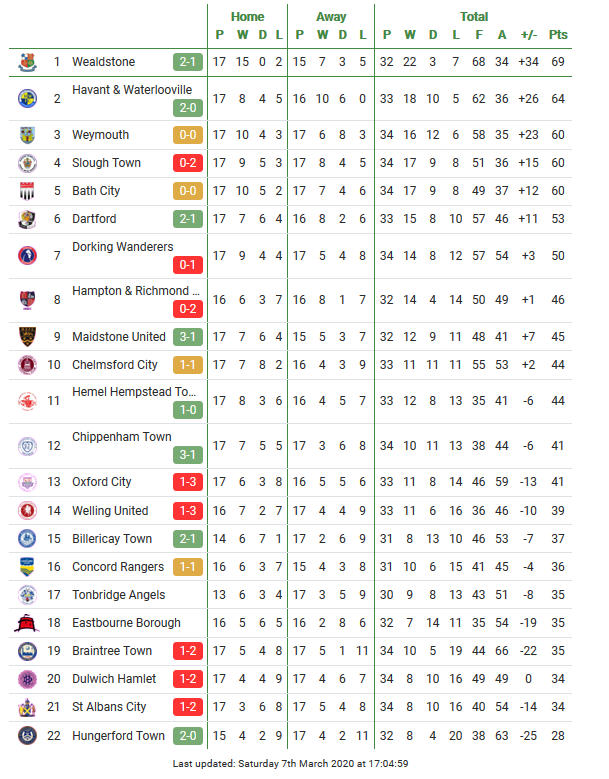Click the Dulwich Hamlet team name

click(x=114, y=679)
